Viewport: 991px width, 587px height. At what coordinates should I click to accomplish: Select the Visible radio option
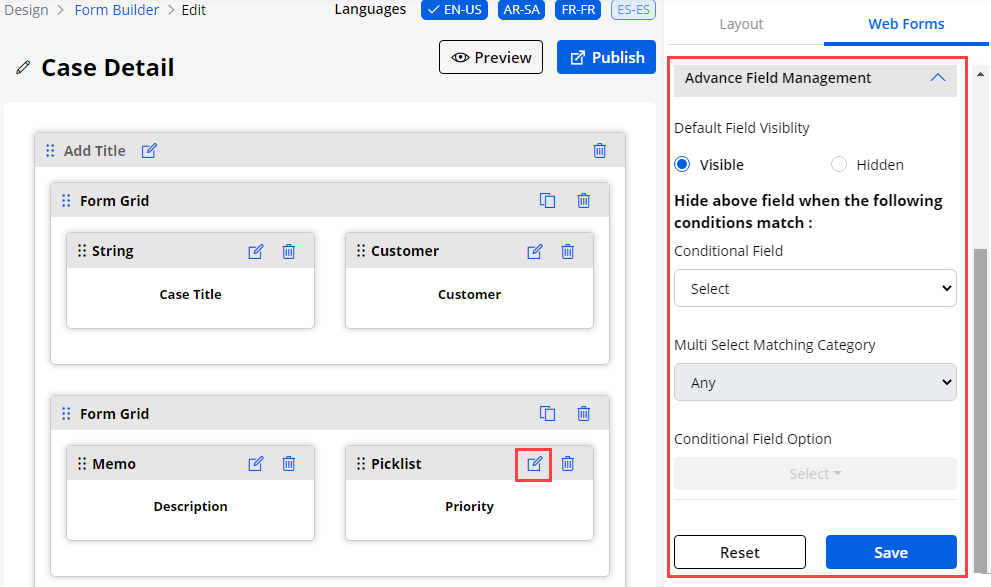tap(683, 165)
